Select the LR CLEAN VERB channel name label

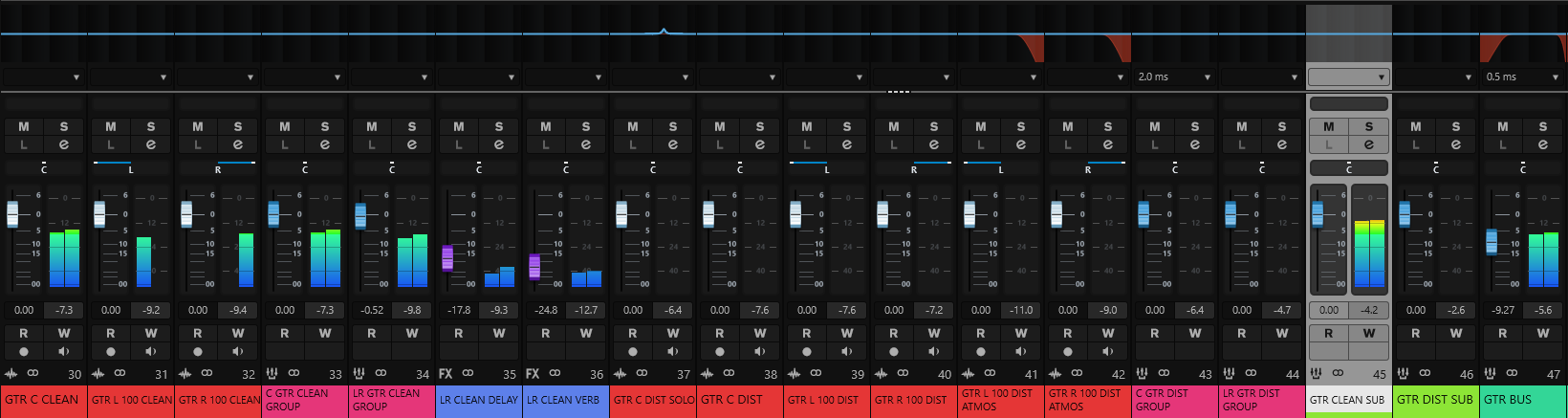[566, 400]
